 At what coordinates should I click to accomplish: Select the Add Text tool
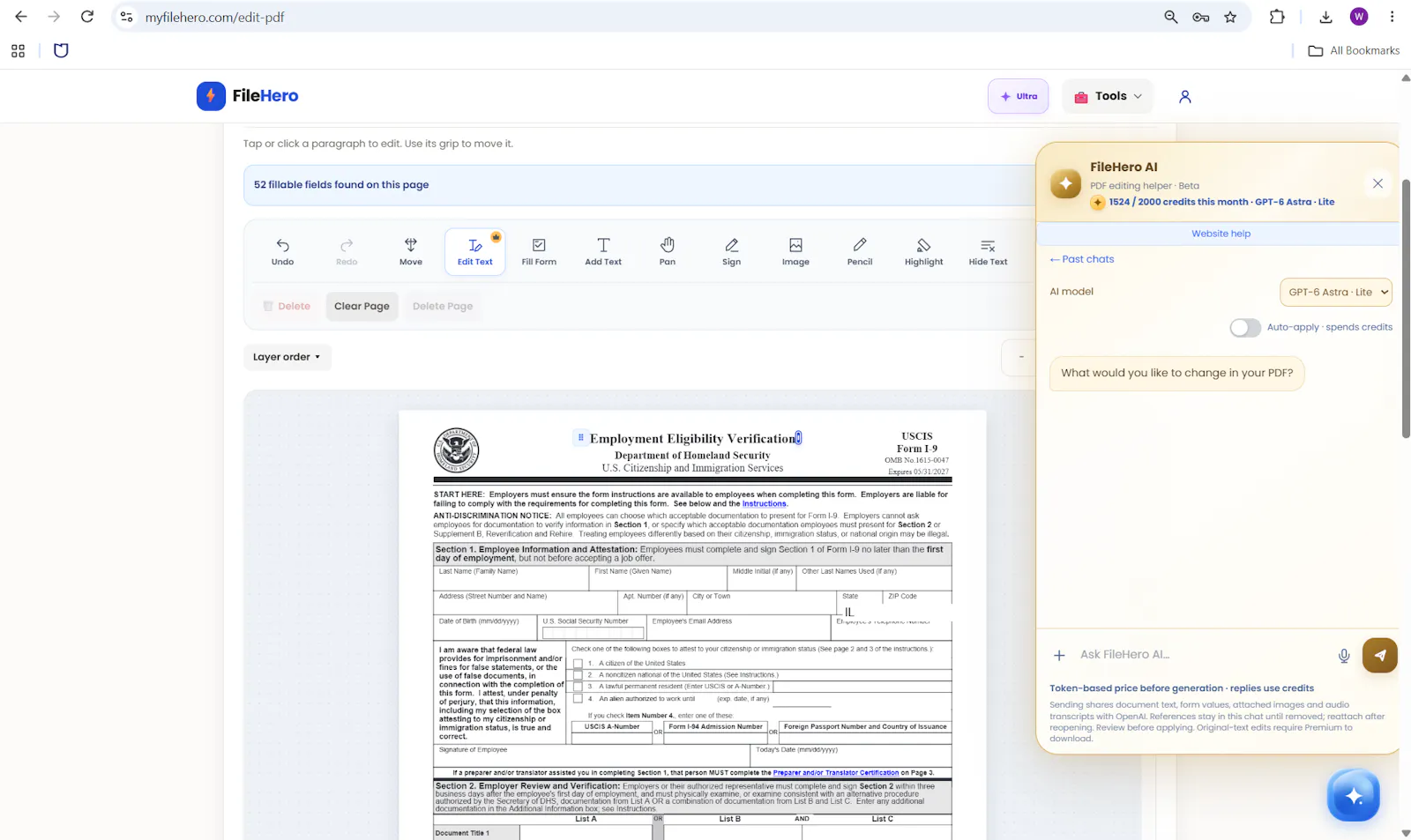coord(603,251)
